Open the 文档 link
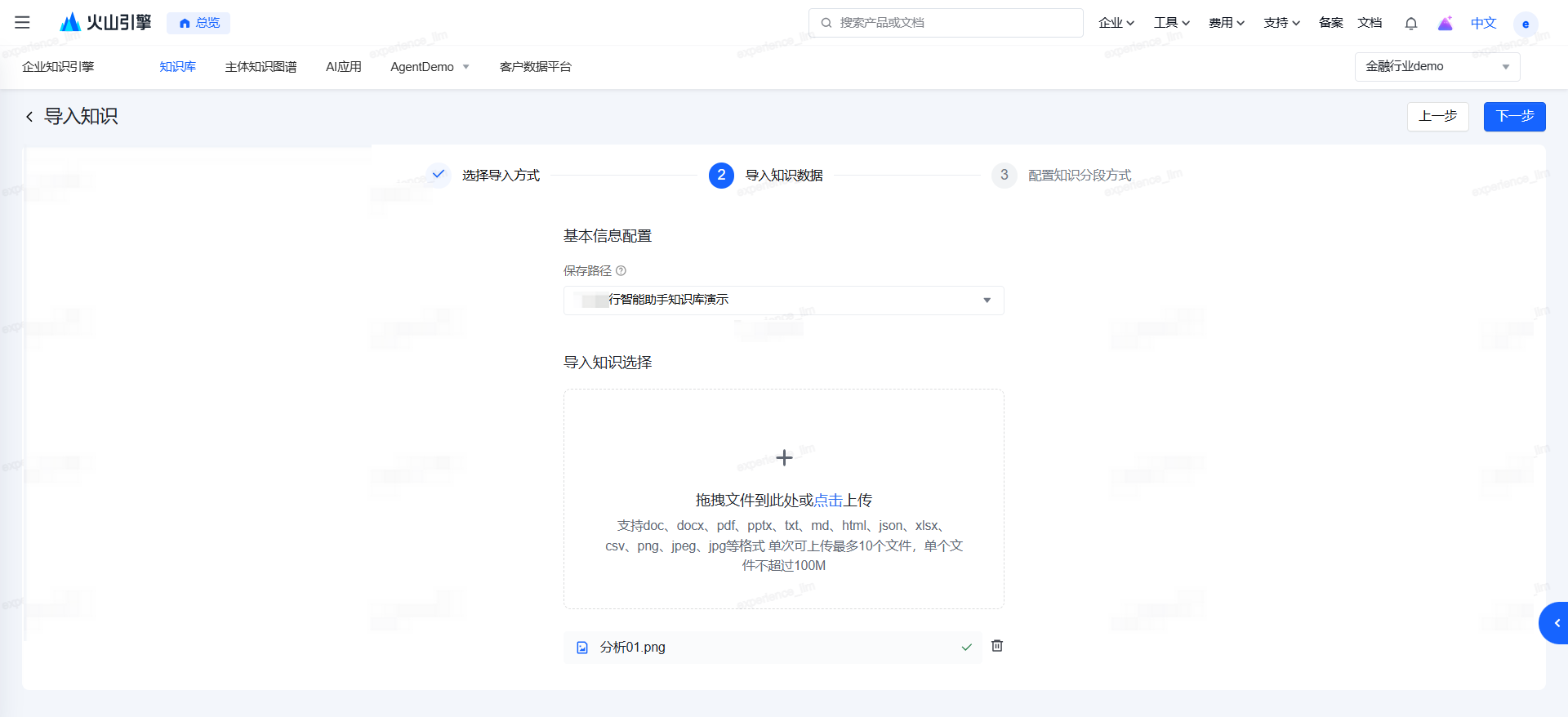The image size is (1568, 717). [1370, 23]
